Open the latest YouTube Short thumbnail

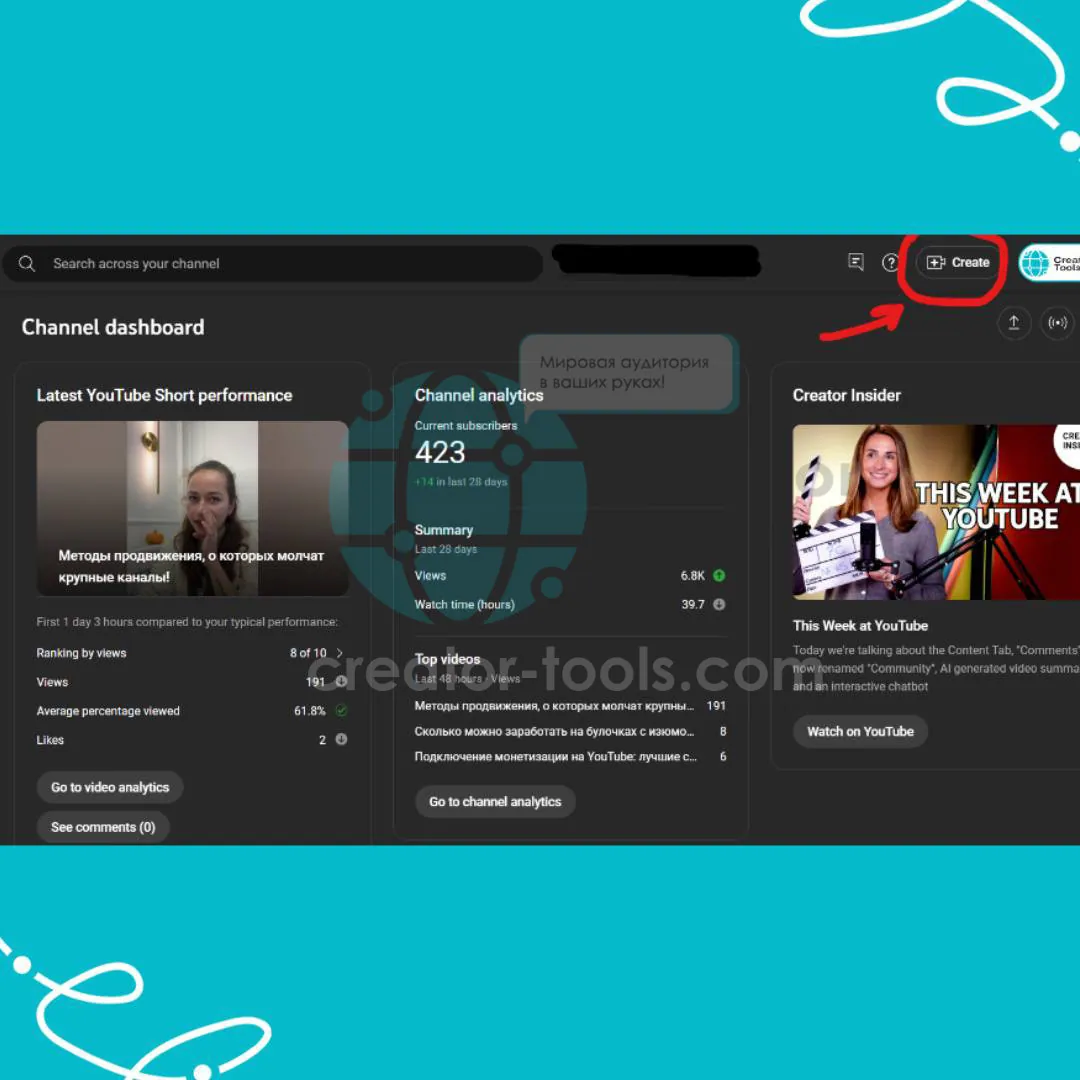(192, 508)
